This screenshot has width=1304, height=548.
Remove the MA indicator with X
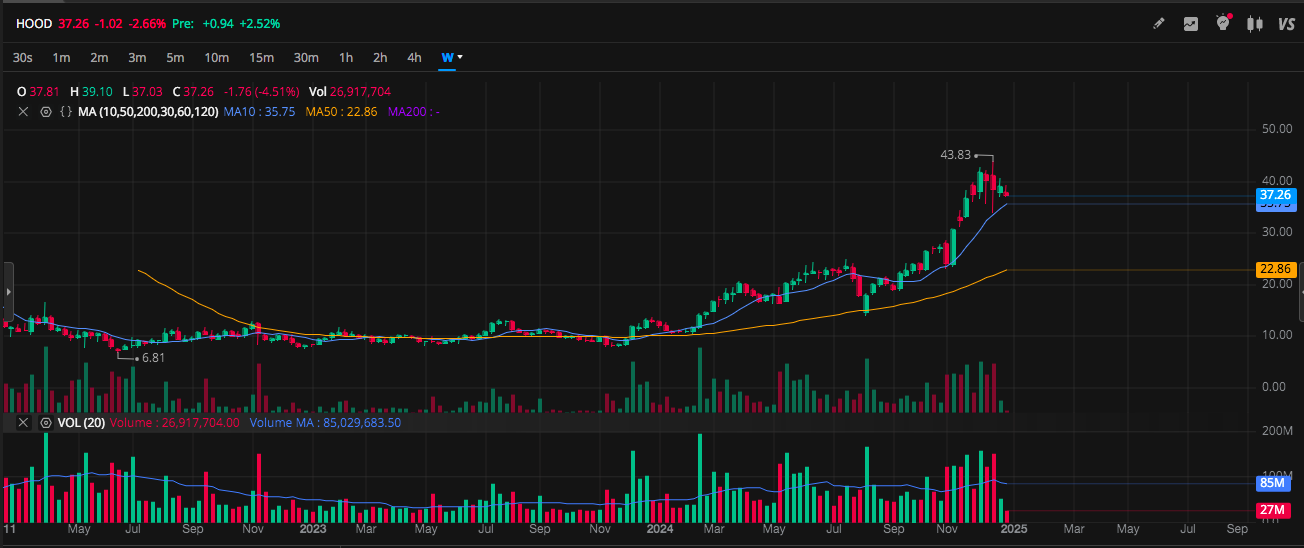25,111
